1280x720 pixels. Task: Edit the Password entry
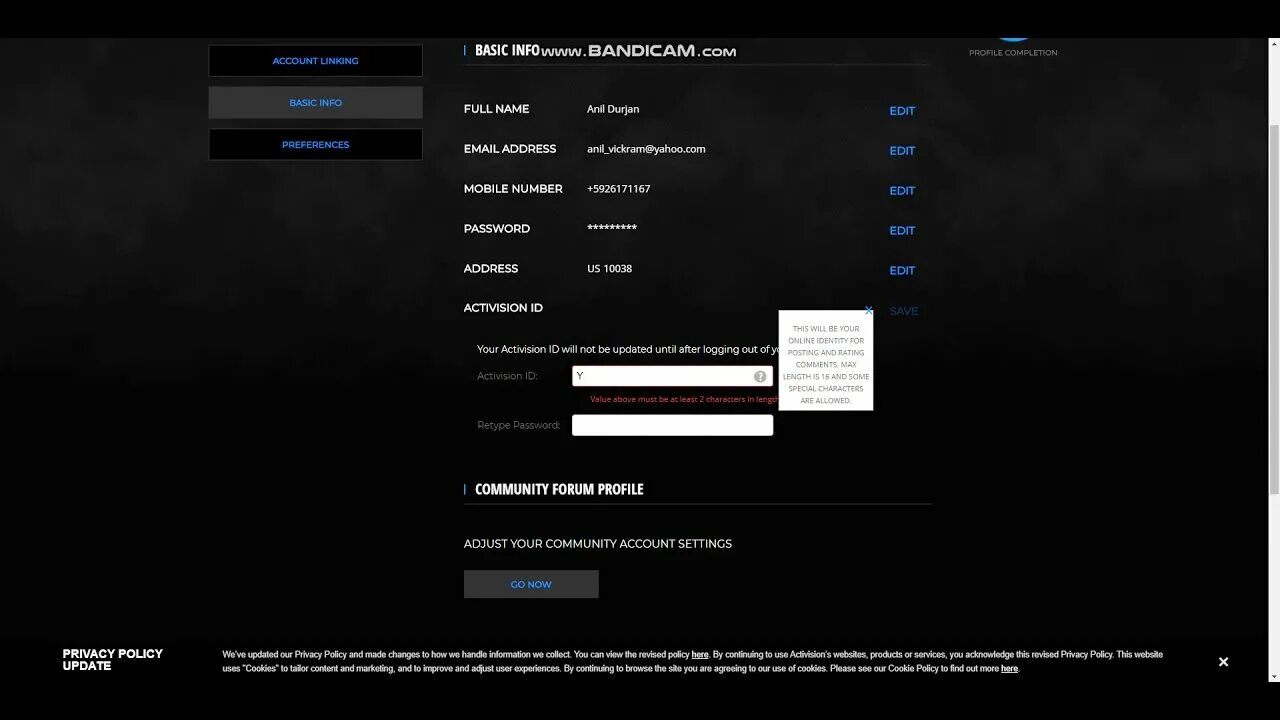pyautogui.click(x=902, y=231)
